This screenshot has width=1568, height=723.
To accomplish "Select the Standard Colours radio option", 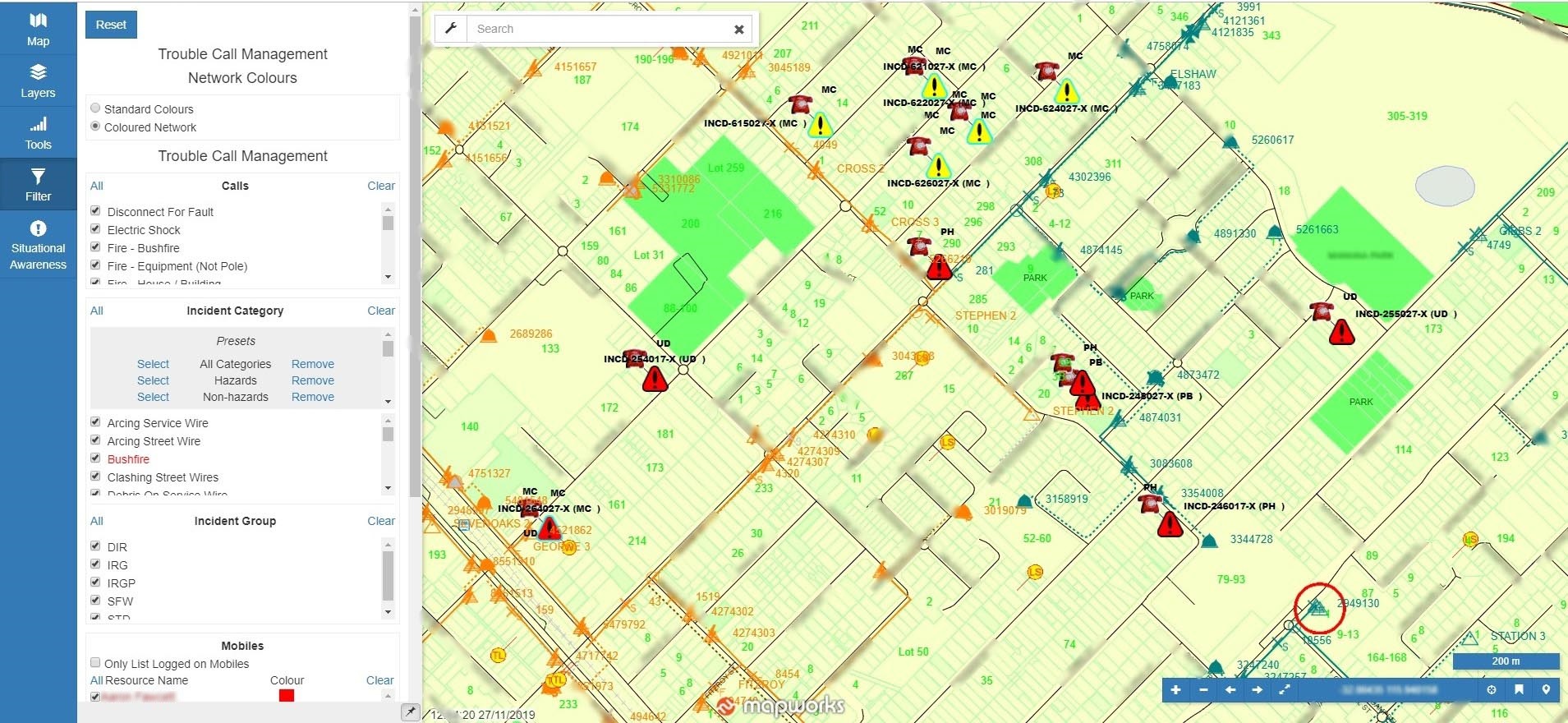I will point(95,108).
